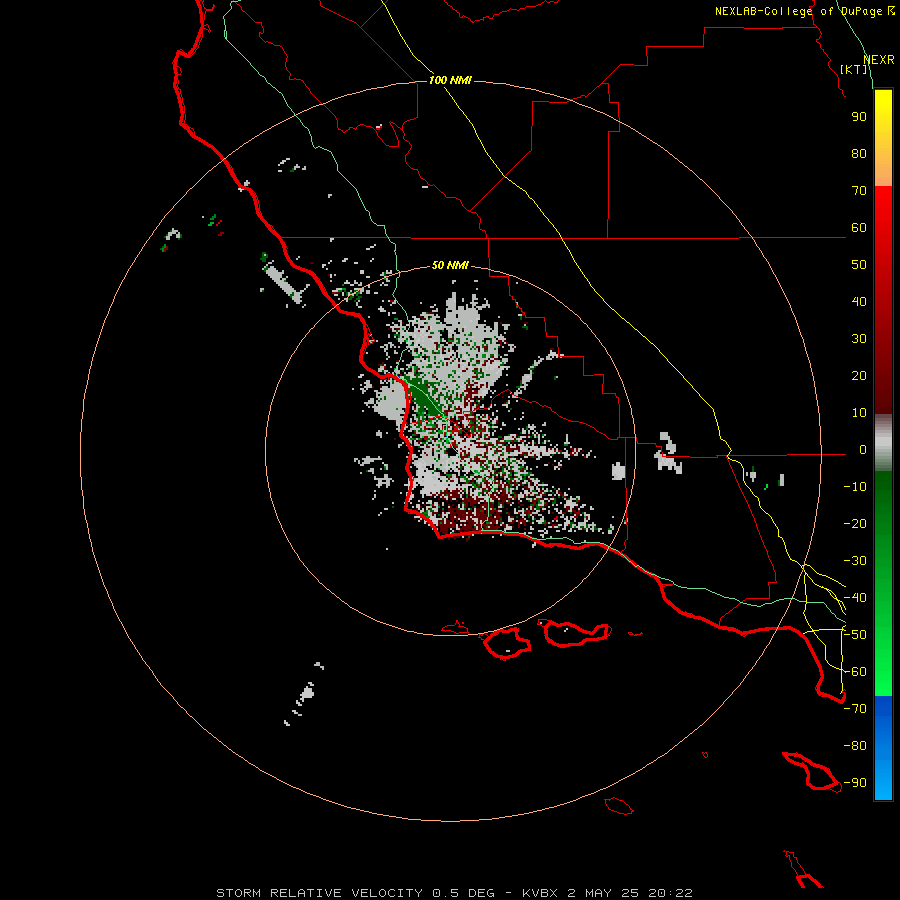The width and height of the screenshot is (900, 900).
Task: Click the -30 knots scale label
Action: pos(855,561)
